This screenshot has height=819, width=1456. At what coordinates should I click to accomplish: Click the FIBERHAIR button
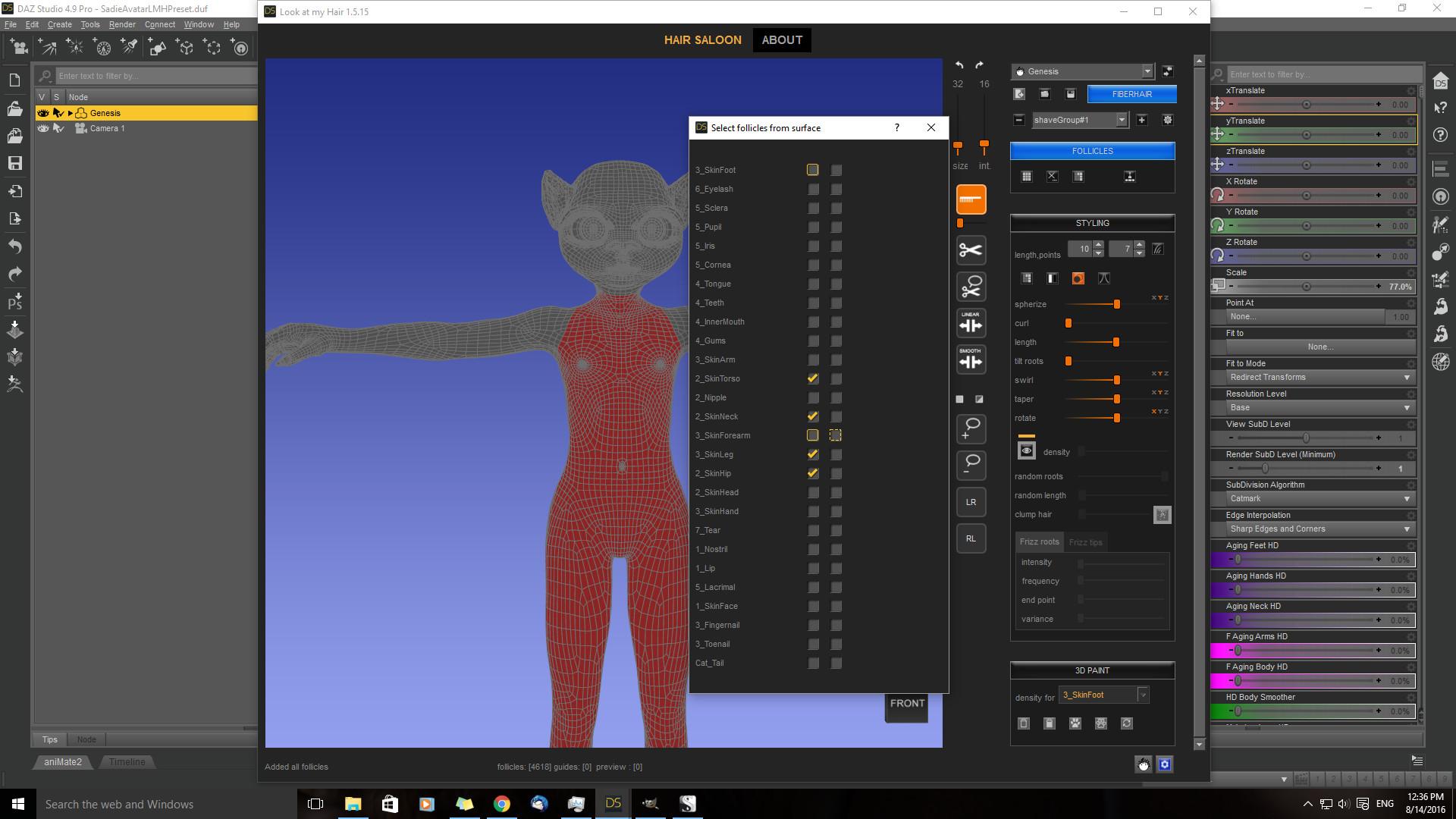[1131, 94]
